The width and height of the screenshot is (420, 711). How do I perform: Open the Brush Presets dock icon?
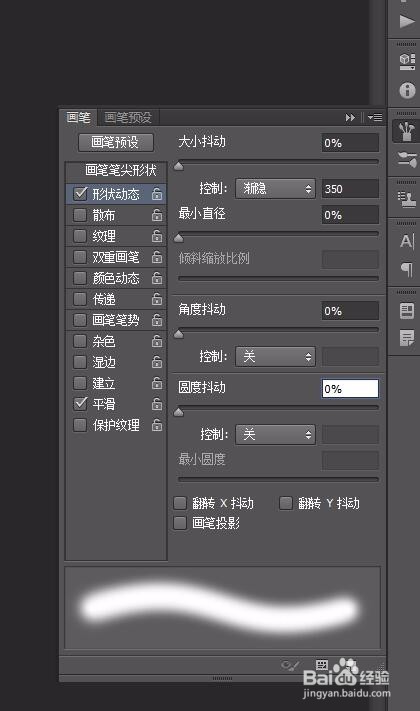click(406, 159)
